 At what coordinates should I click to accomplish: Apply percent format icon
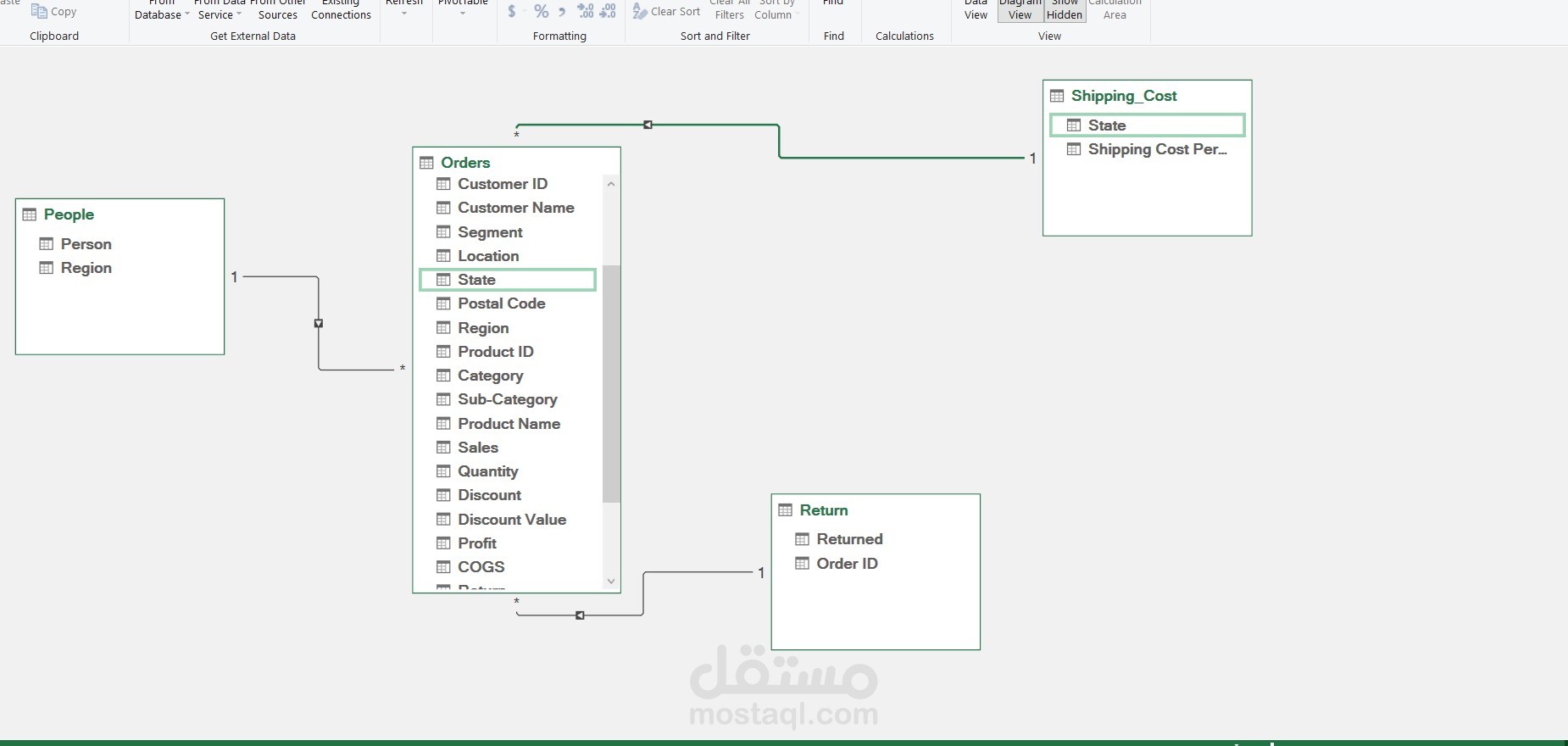541,11
